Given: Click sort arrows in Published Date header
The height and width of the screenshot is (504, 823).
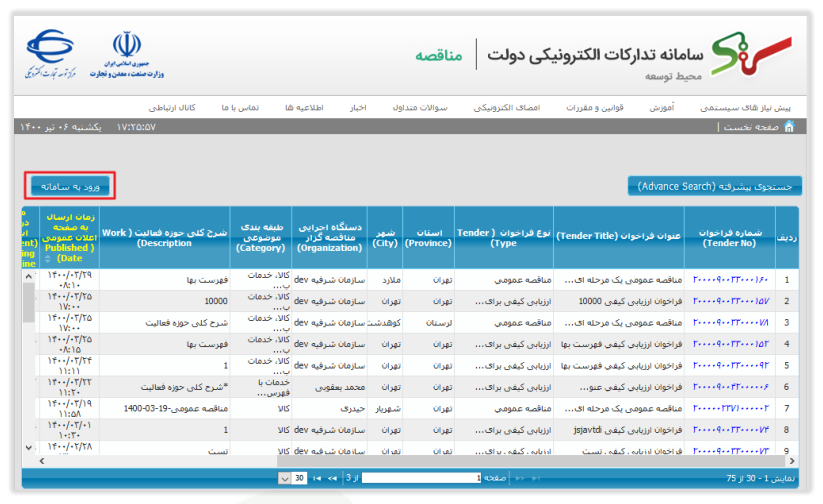Looking at the screenshot, I should click(x=48, y=259).
